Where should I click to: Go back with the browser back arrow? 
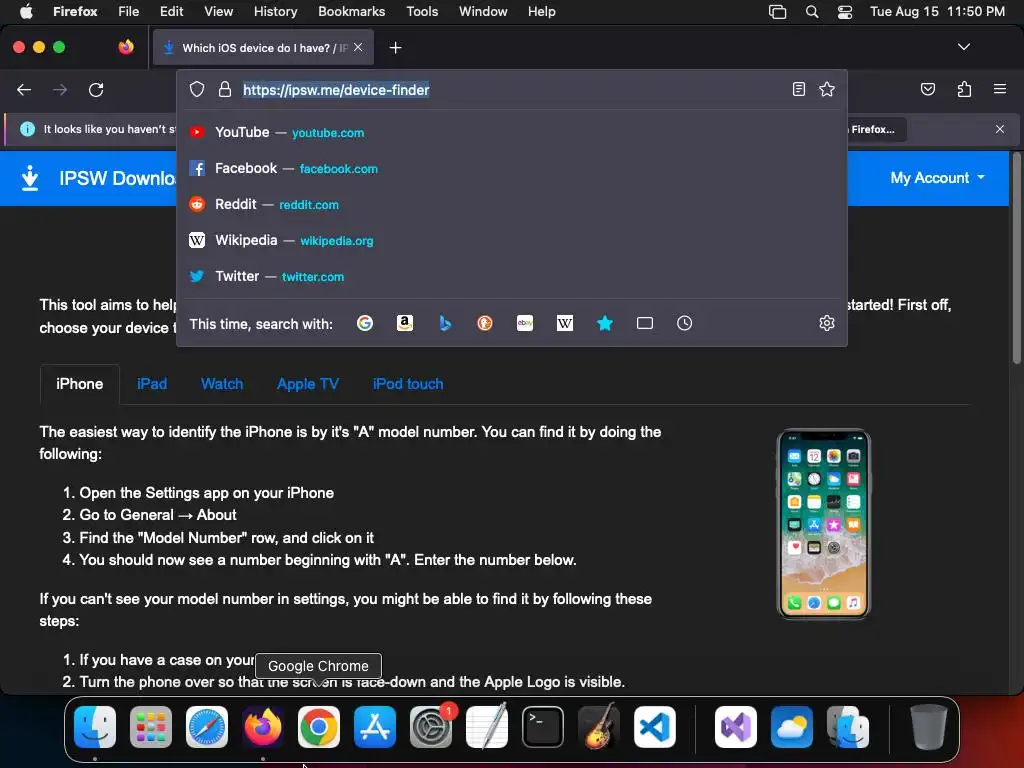coord(24,89)
